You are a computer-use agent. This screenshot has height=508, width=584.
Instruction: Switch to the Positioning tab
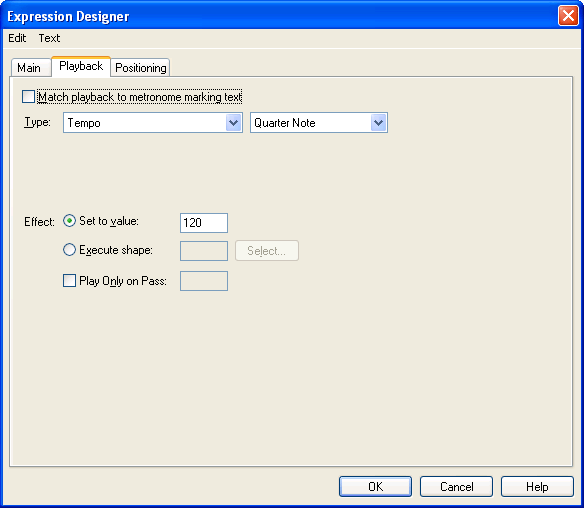[x=140, y=68]
